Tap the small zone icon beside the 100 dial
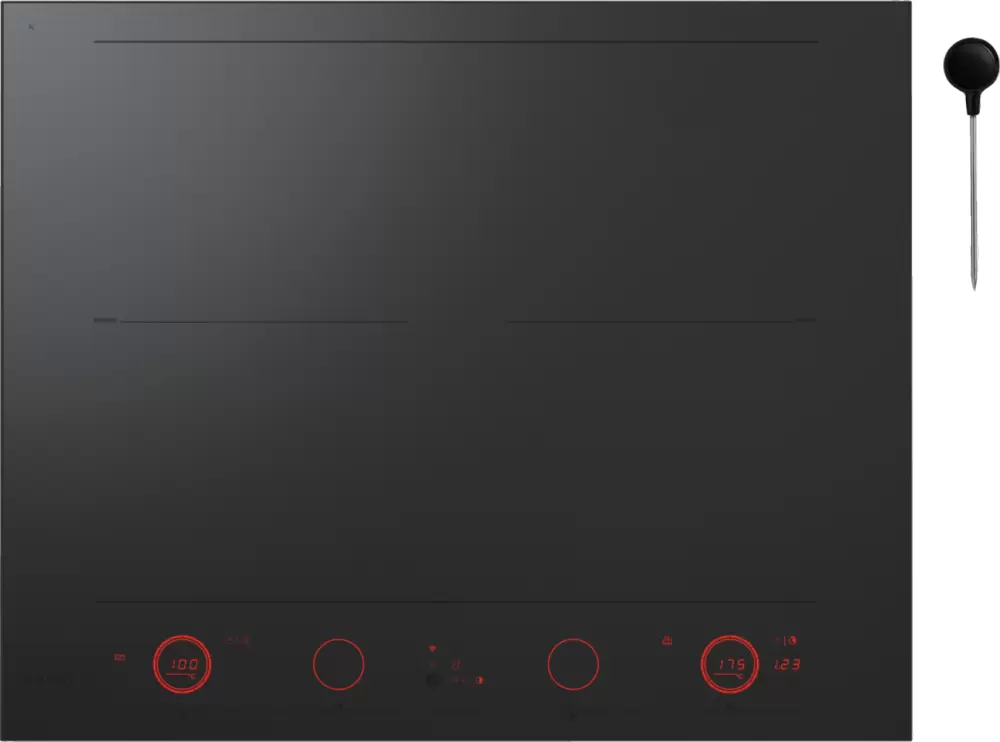The image size is (1000, 742). click(x=119, y=657)
